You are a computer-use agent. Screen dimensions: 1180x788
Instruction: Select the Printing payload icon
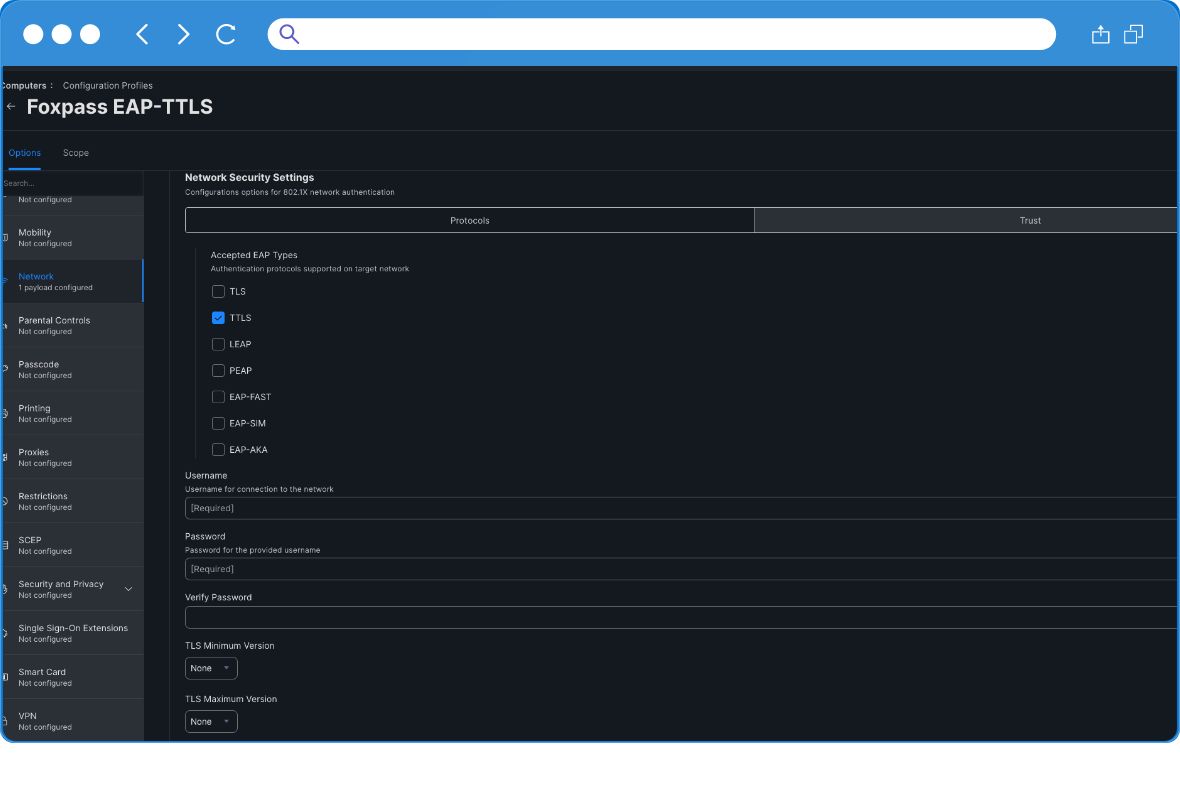tap(7, 413)
